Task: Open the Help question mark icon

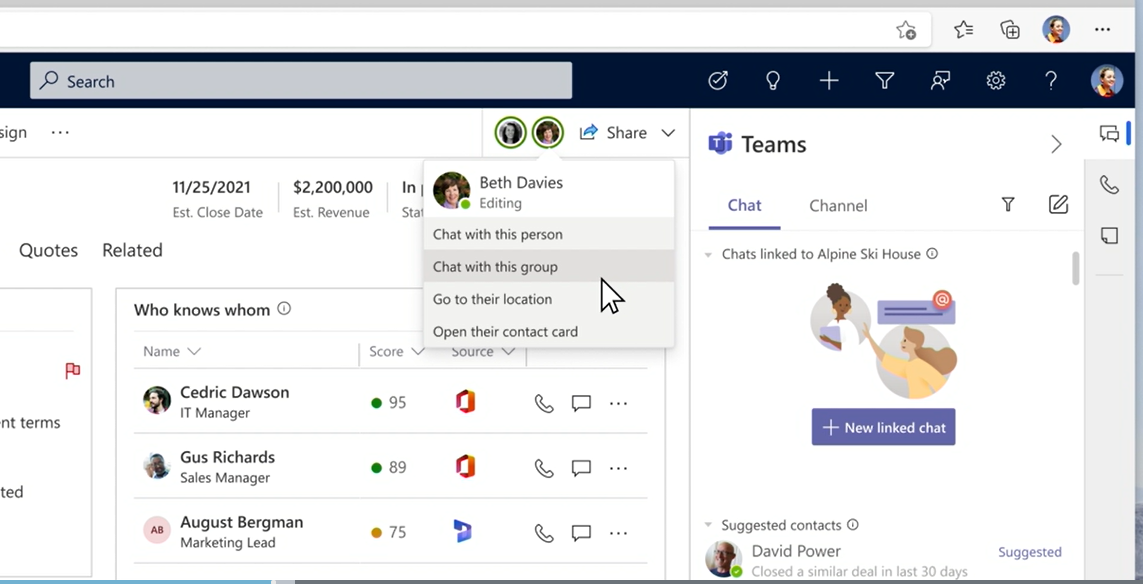Action: (1050, 80)
